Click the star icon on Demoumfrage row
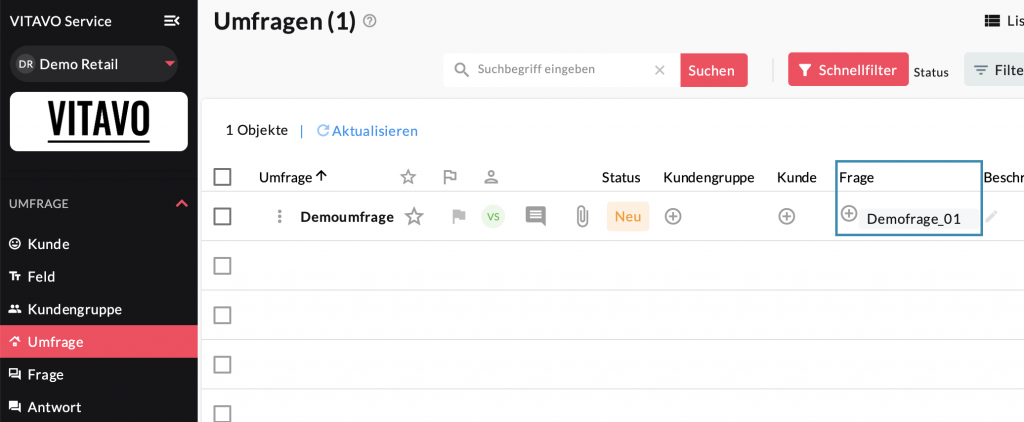The height and width of the screenshot is (422, 1024). coord(414,216)
